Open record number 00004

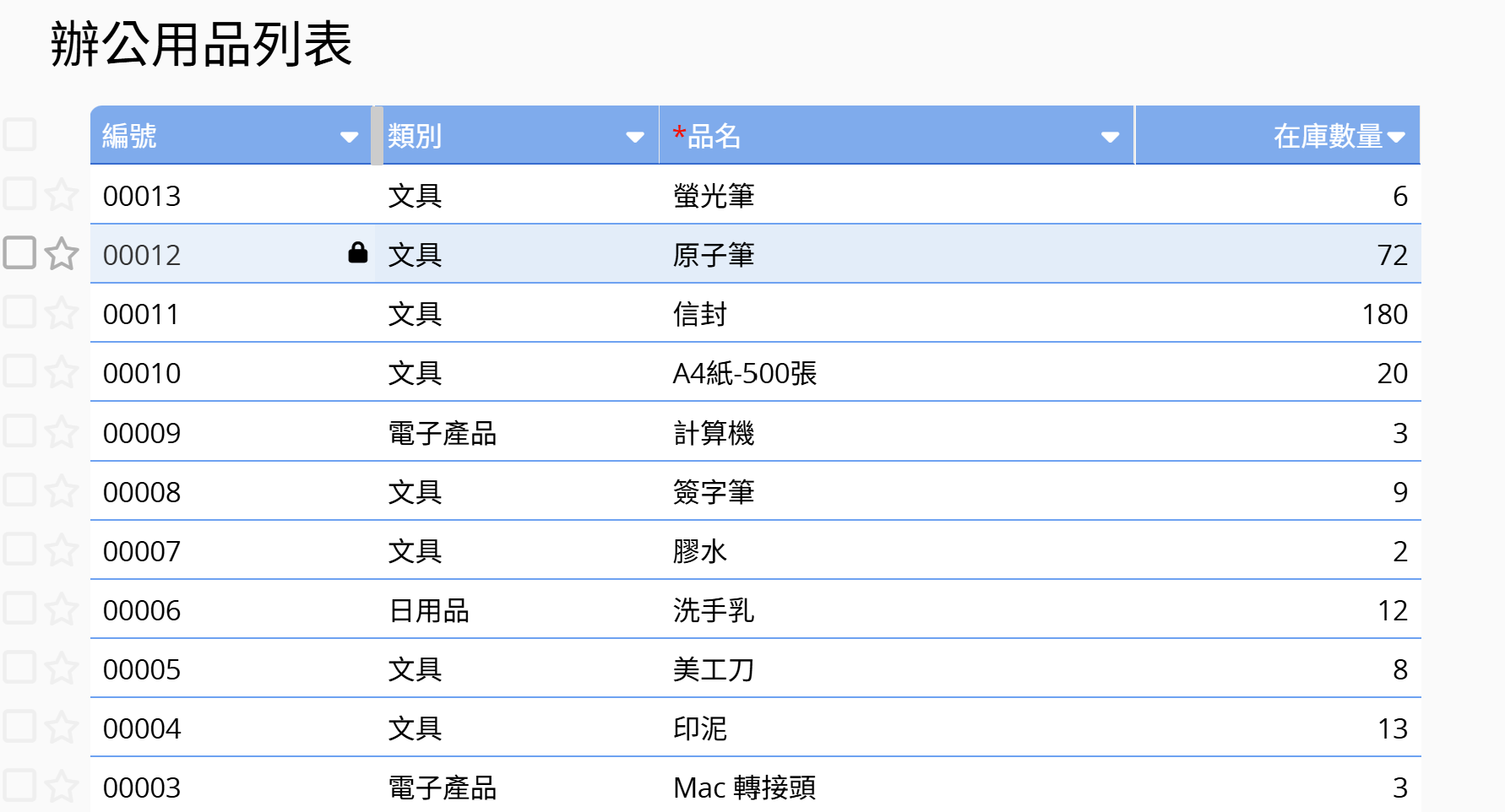click(x=142, y=728)
